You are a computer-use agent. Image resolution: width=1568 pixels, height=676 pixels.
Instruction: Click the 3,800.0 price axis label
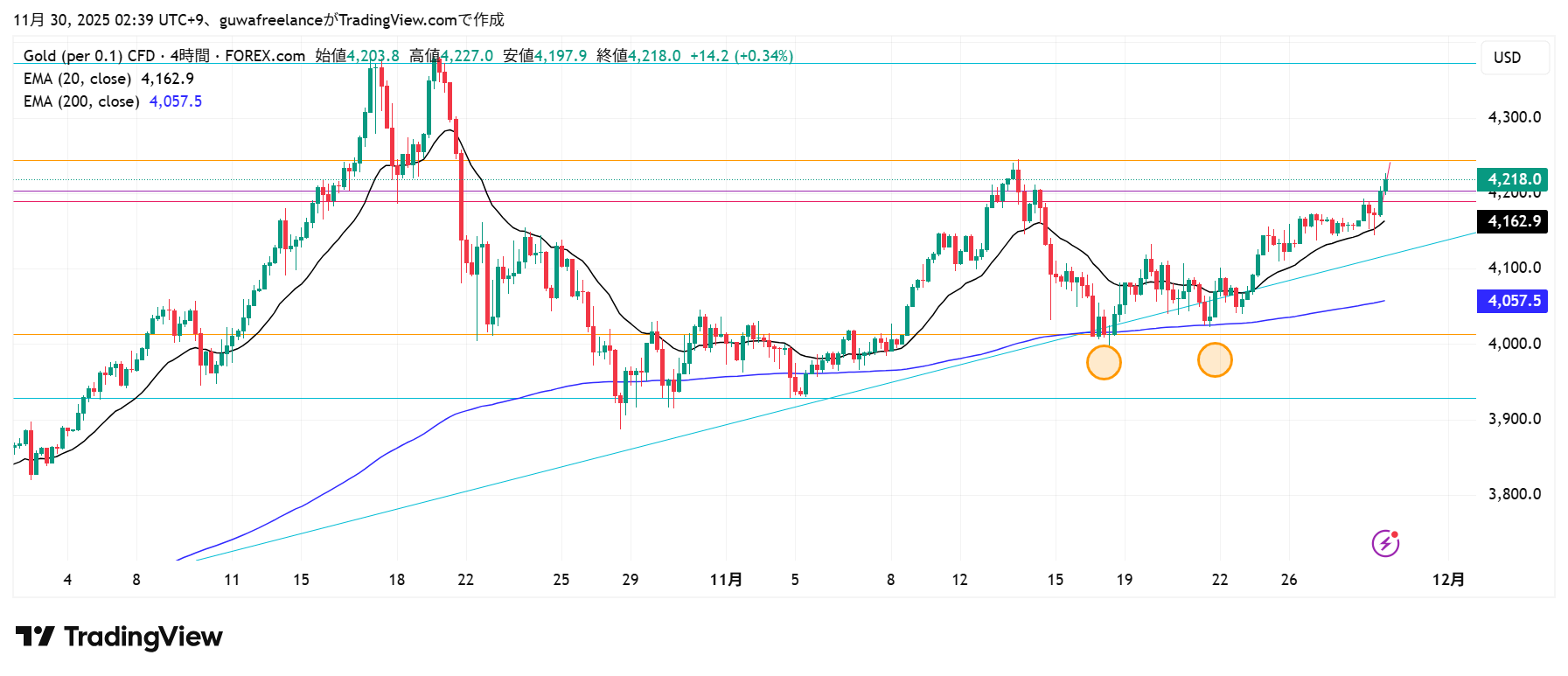(x=1515, y=494)
